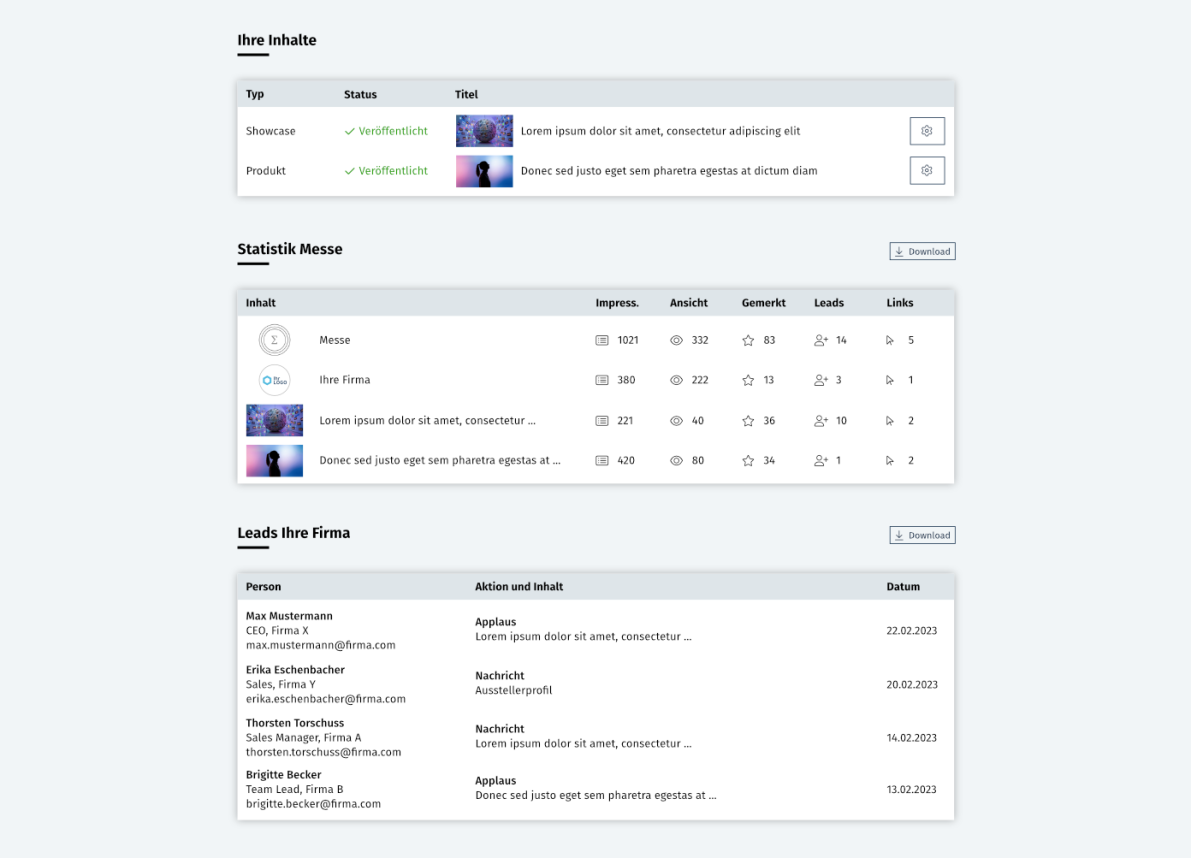The height and width of the screenshot is (858, 1191).
Task: Click impressions value 1021
Action: click(627, 340)
